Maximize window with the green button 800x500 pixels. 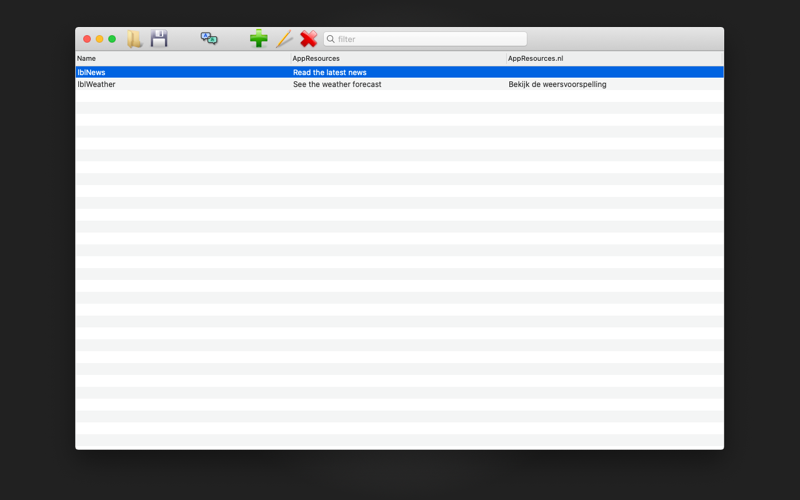112,39
